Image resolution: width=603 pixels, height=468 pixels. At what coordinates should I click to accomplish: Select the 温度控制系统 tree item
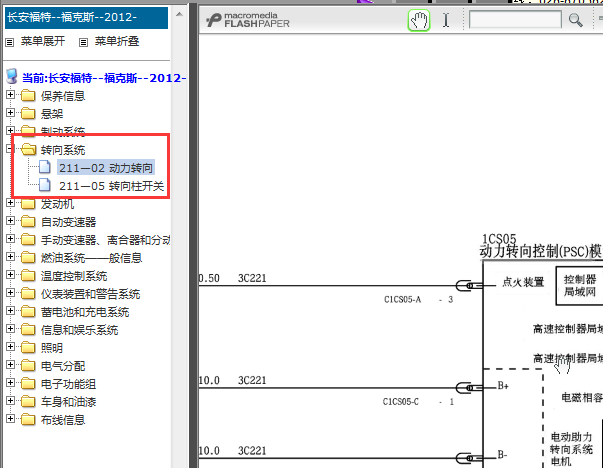[x=74, y=276]
